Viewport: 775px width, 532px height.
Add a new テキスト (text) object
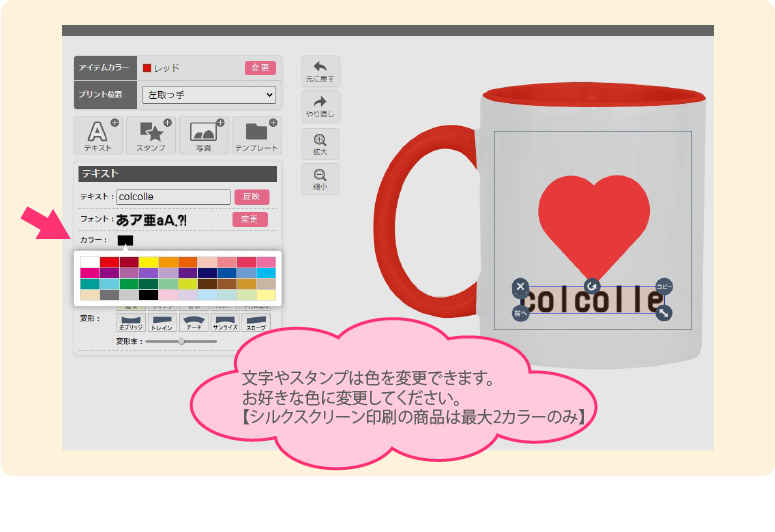tap(98, 135)
